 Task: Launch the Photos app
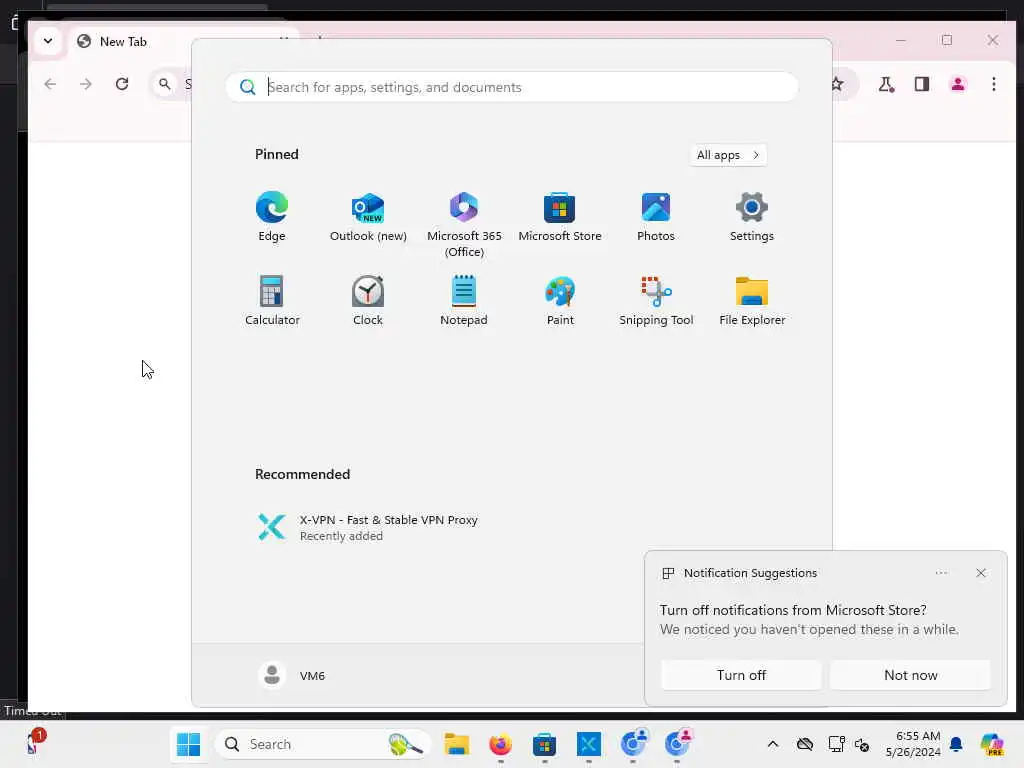pos(656,217)
